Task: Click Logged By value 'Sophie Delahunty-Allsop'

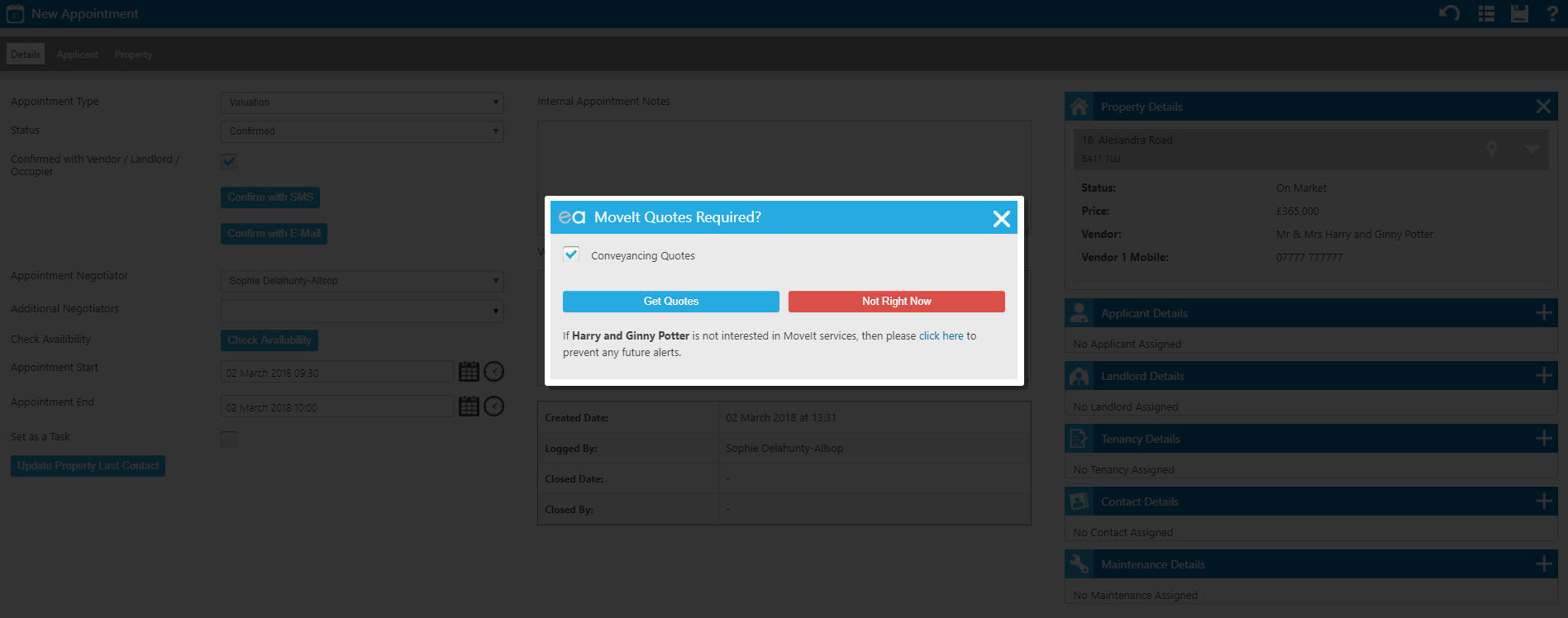Action: click(x=784, y=449)
